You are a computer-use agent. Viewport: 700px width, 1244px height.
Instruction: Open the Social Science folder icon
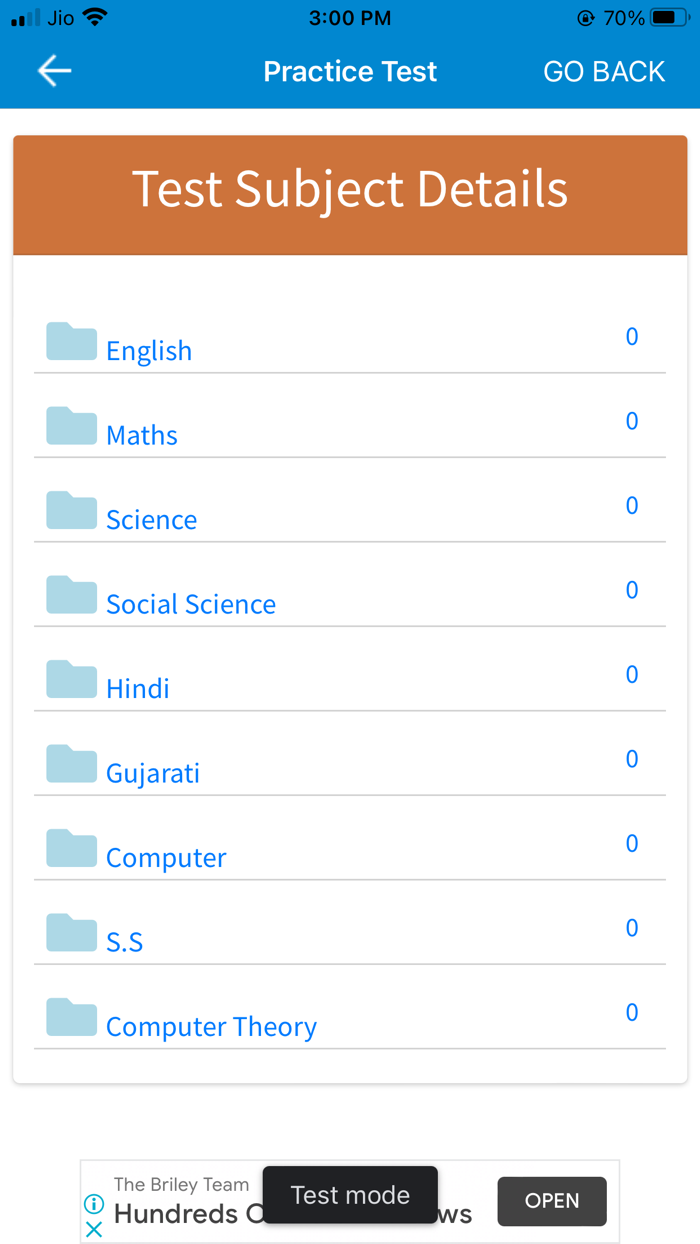click(70, 594)
